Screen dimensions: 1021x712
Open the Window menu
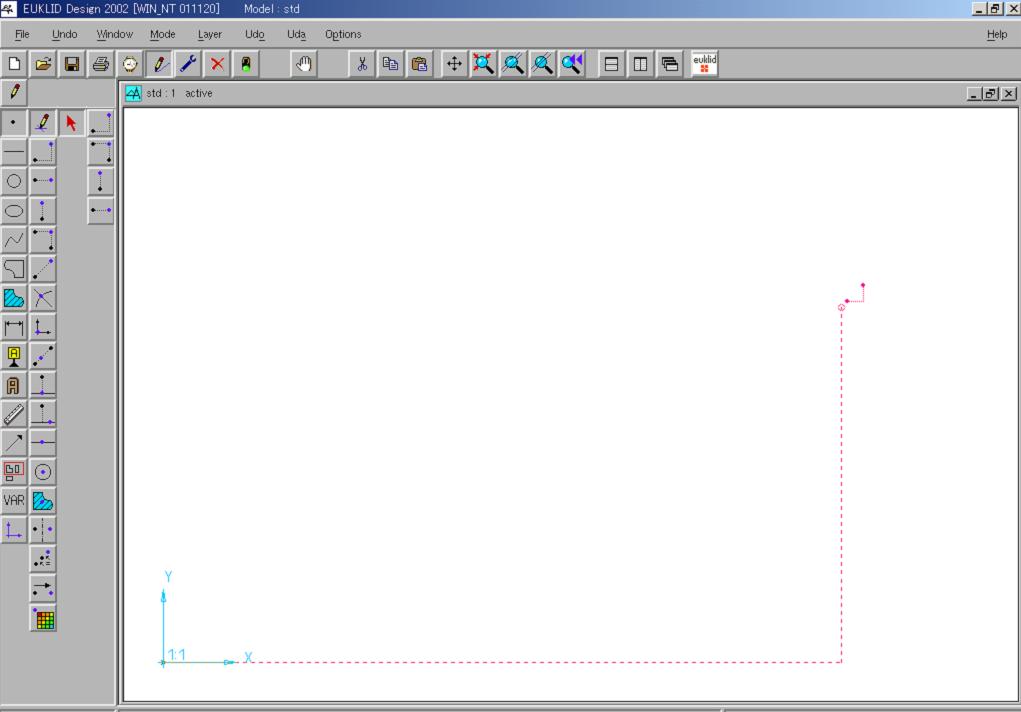(x=115, y=35)
